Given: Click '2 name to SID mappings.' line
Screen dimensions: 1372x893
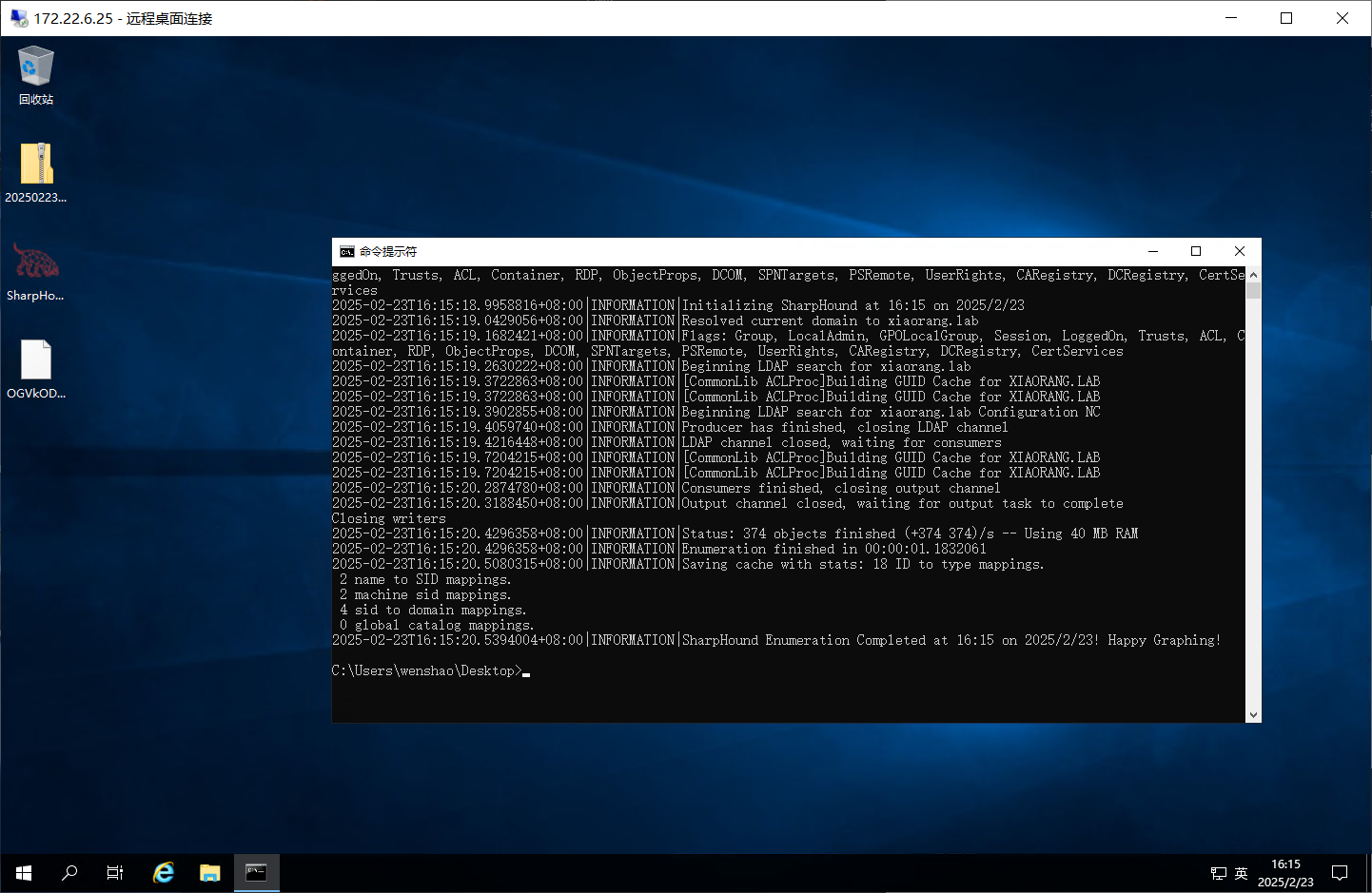Looking at the screenshot, I should (x=425, y=579).
